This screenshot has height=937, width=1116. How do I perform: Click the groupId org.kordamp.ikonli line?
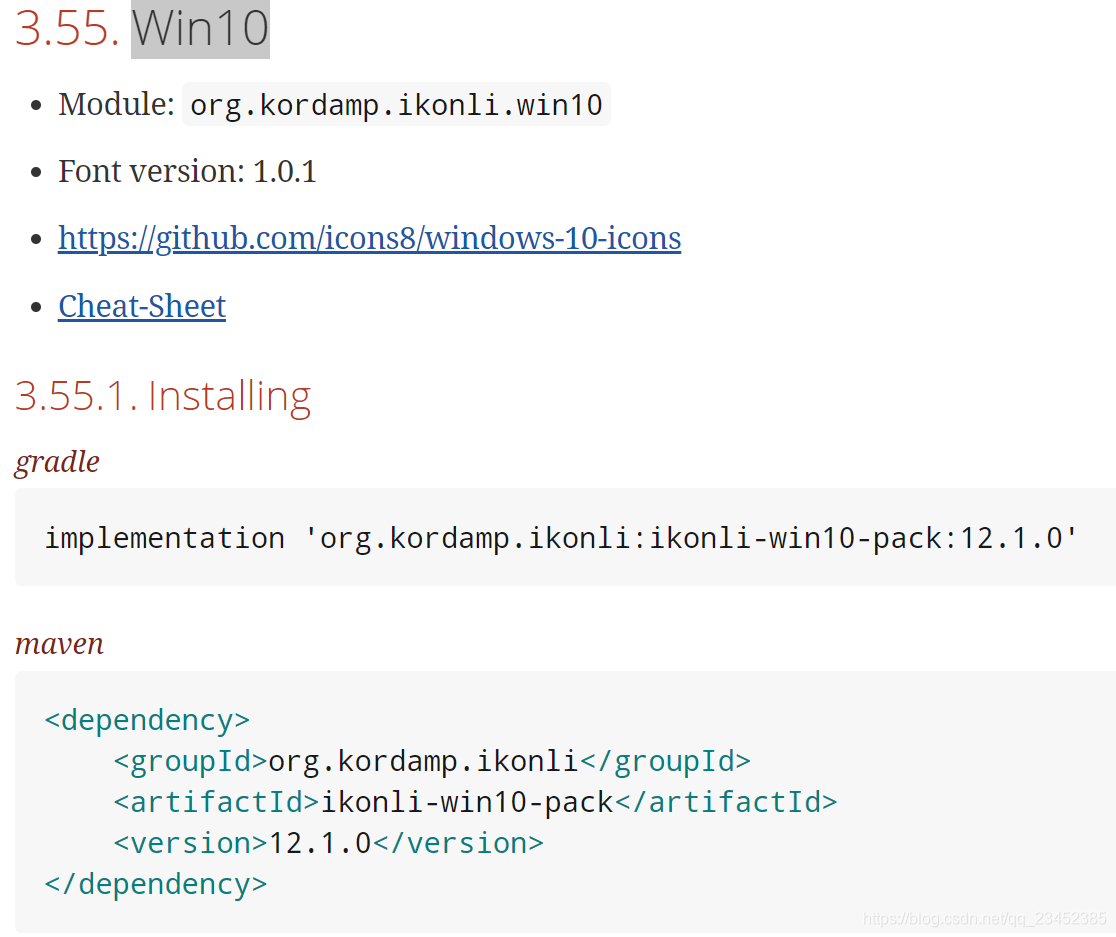tap(432, 761)
